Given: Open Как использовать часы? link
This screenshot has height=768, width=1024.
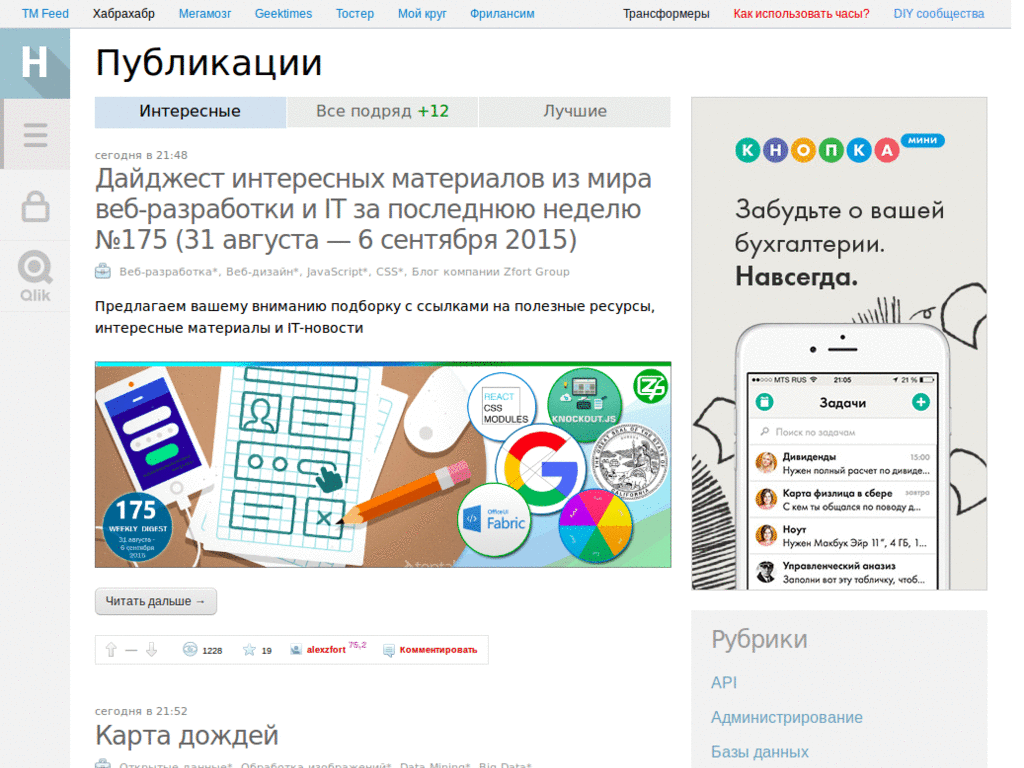Looking at the screenshot, I should pyautogui.click(x=801, y=14).
